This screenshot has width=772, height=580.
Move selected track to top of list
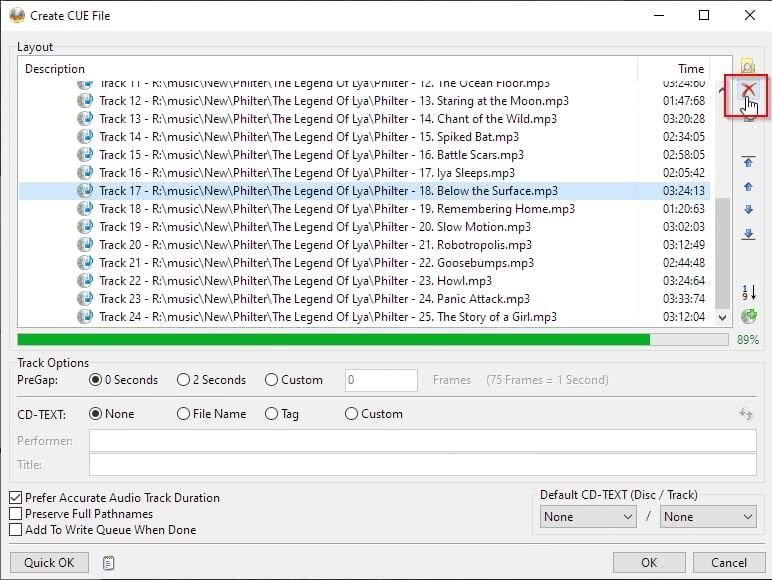click(748, 161)
